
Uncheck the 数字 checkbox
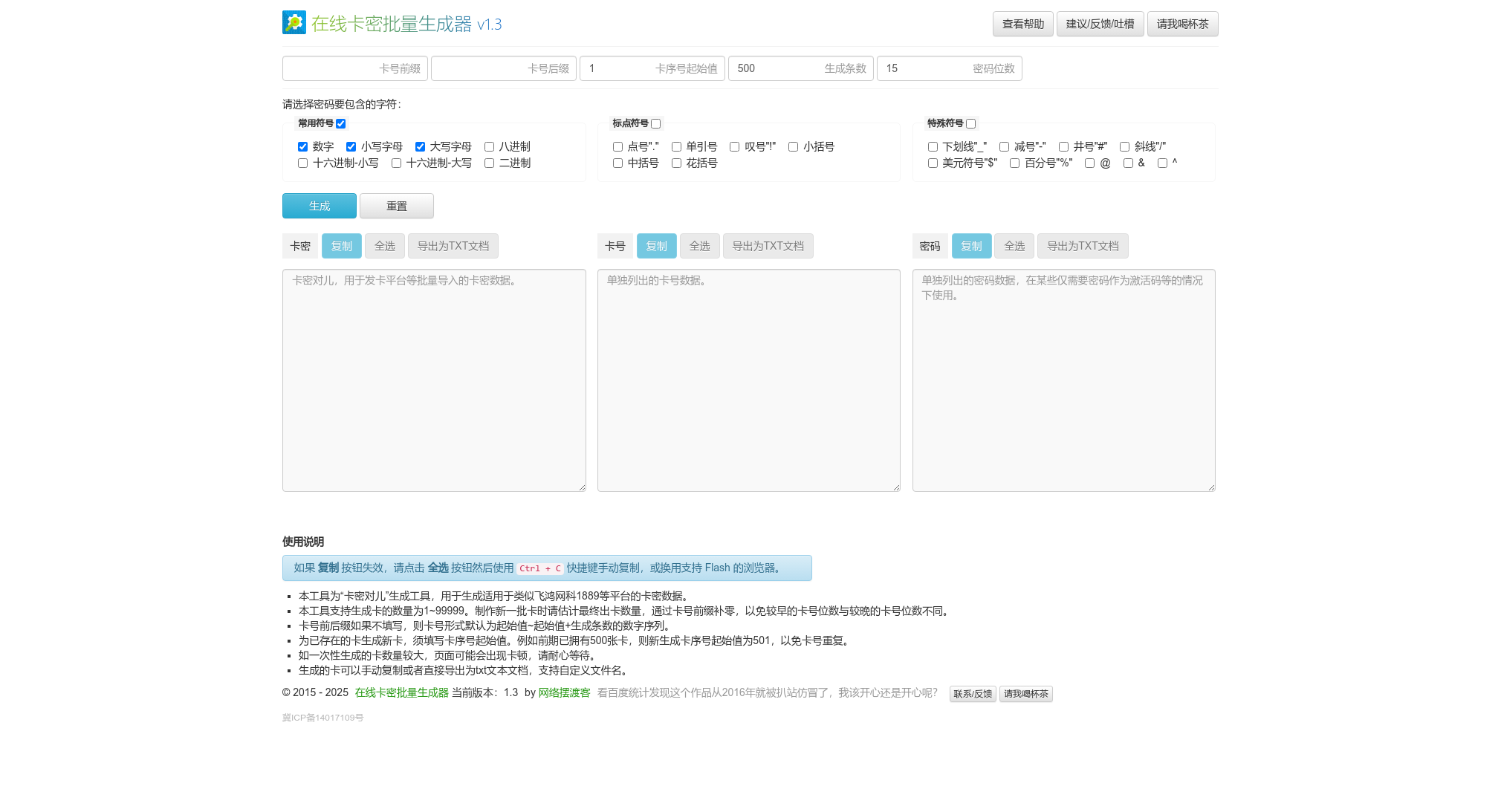(x=302, y=147)
